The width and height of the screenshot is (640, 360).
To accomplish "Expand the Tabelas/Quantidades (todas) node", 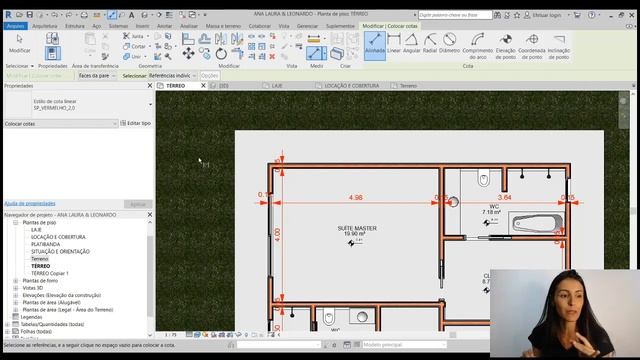I will click(7, 324).
